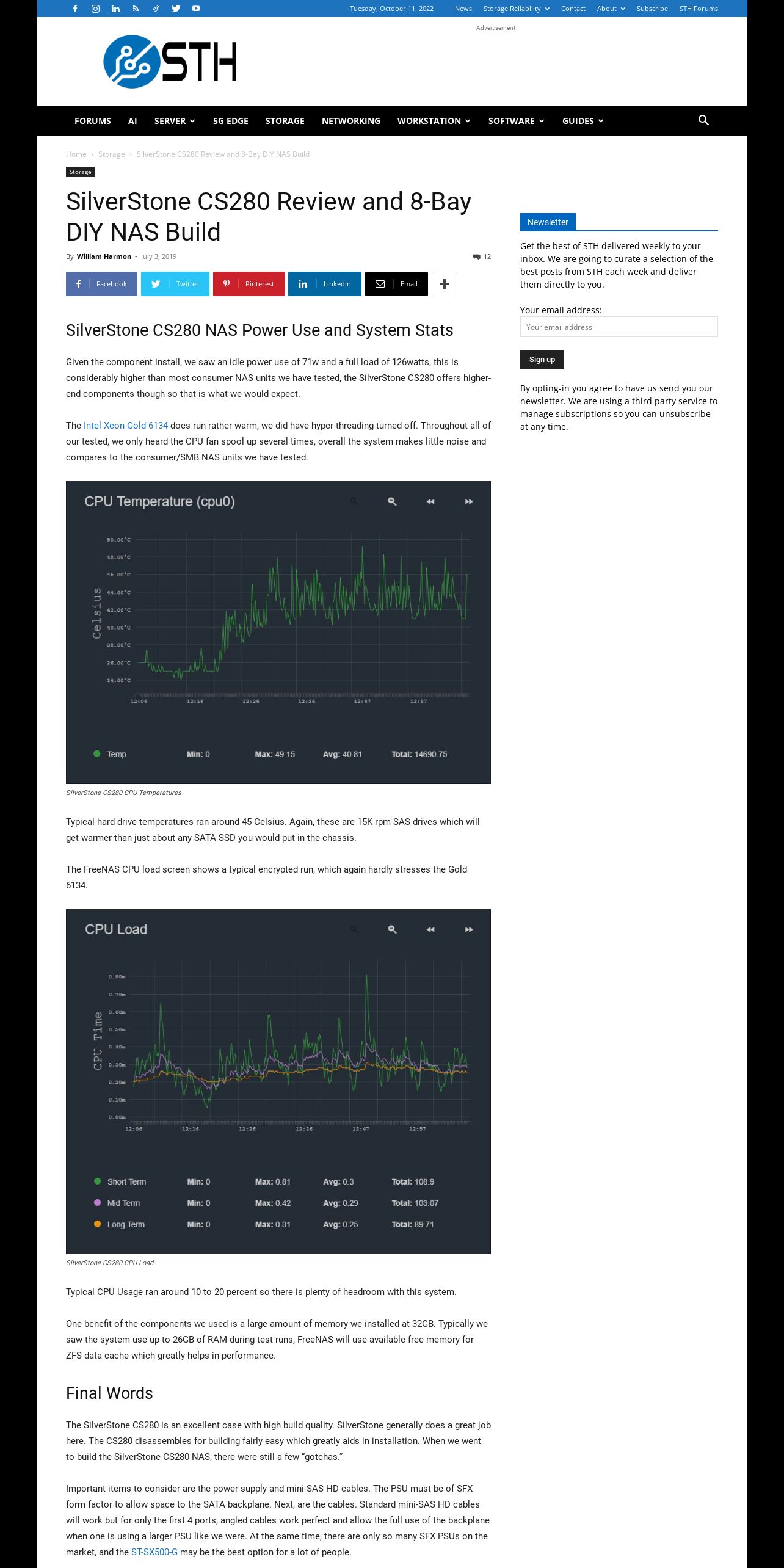Expand the GUIDES menu
784x1568 pixels.
[x=583, y=121]
